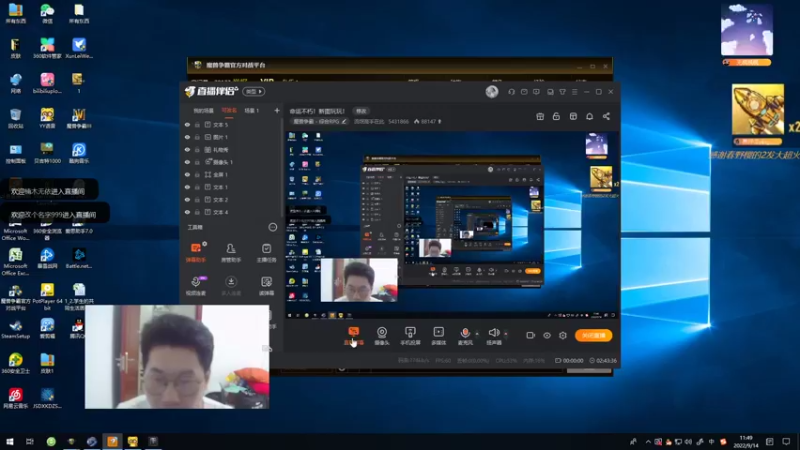
Task: Click the 00:00:00 recording timer
Action: [x=569, y=360]
